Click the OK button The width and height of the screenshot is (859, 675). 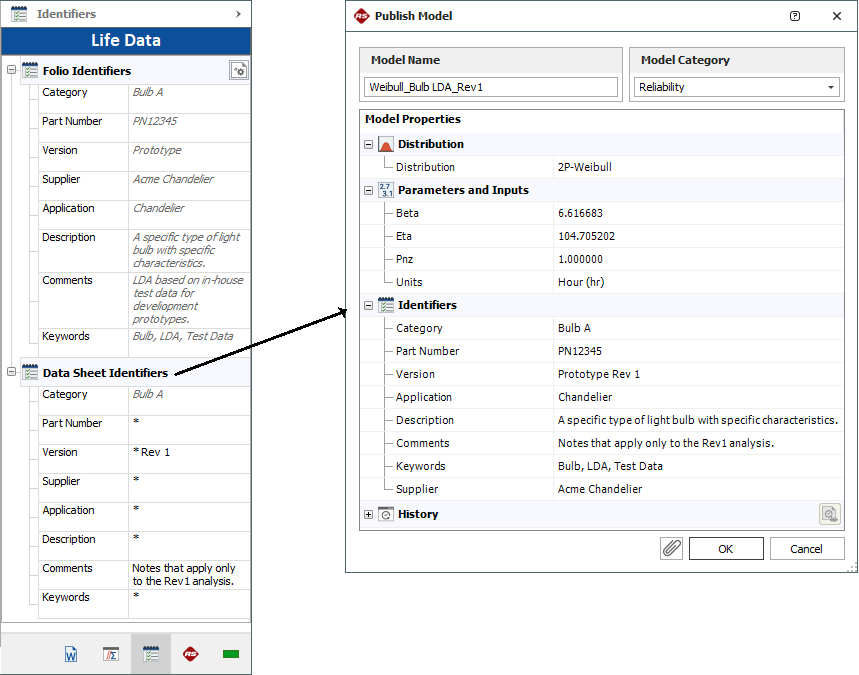pos(725,548)
